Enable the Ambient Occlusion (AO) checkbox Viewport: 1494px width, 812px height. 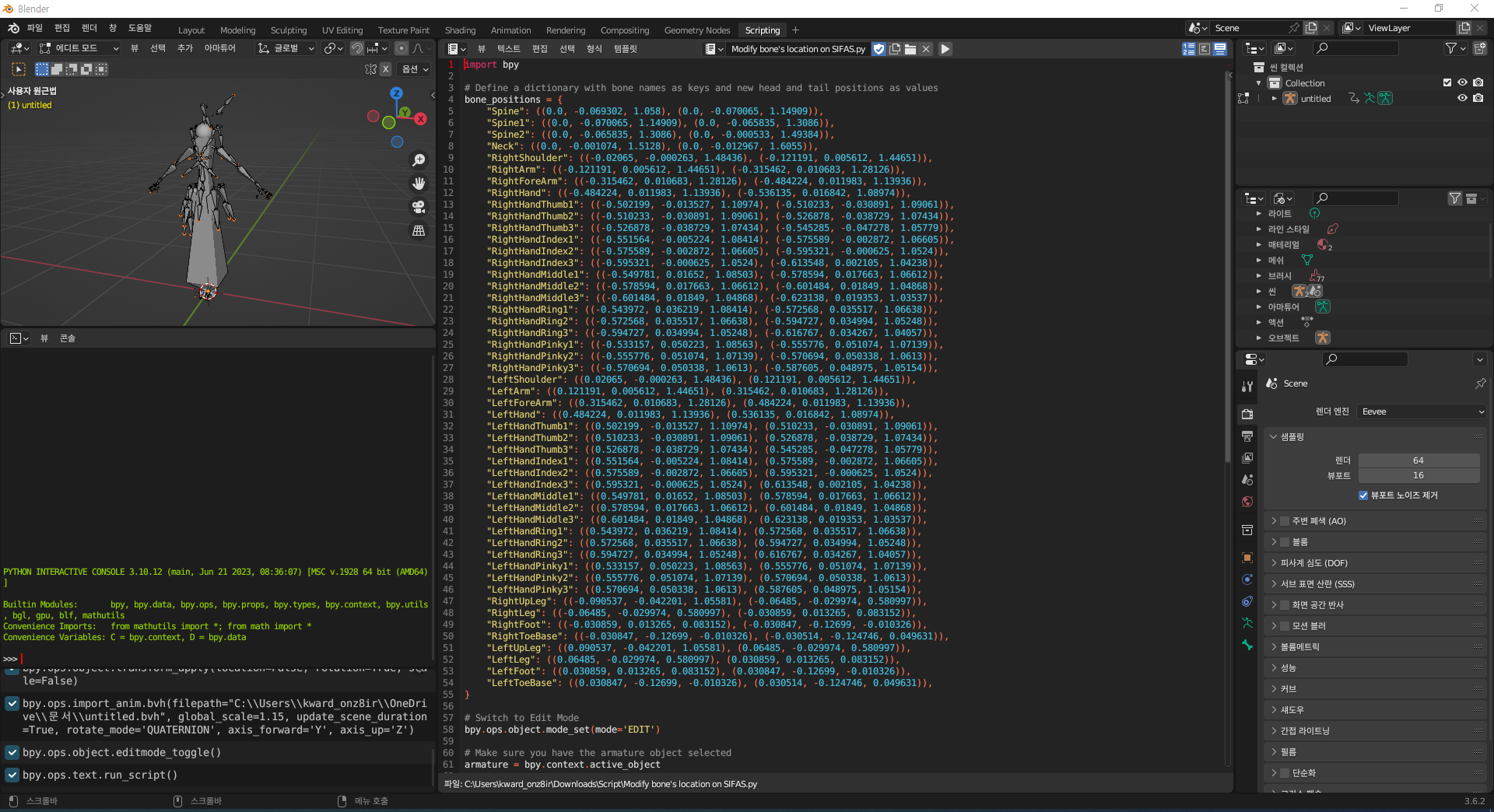(x=1285, y=521)
